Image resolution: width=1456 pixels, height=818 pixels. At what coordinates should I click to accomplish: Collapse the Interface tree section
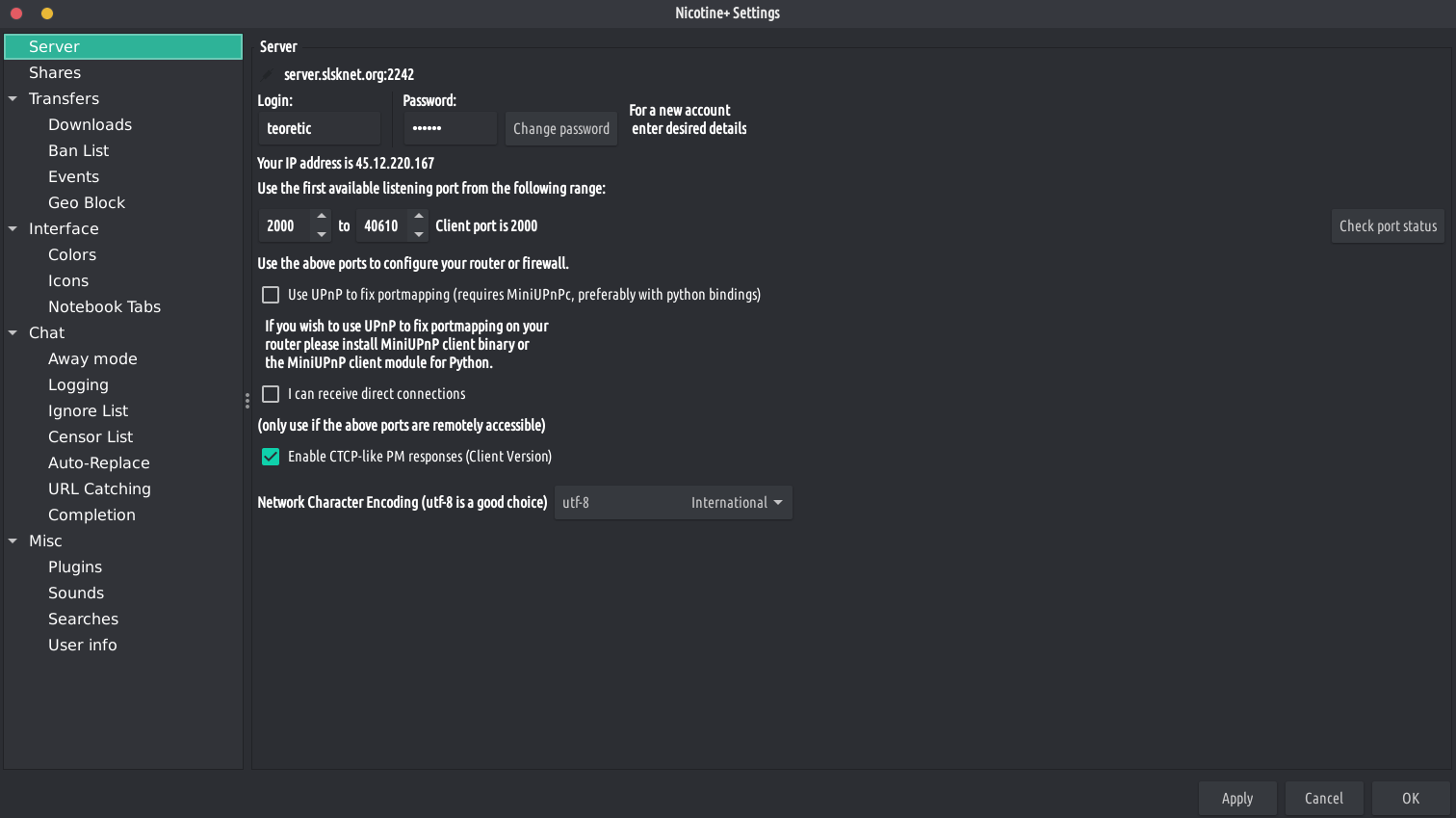pos(13,229)
